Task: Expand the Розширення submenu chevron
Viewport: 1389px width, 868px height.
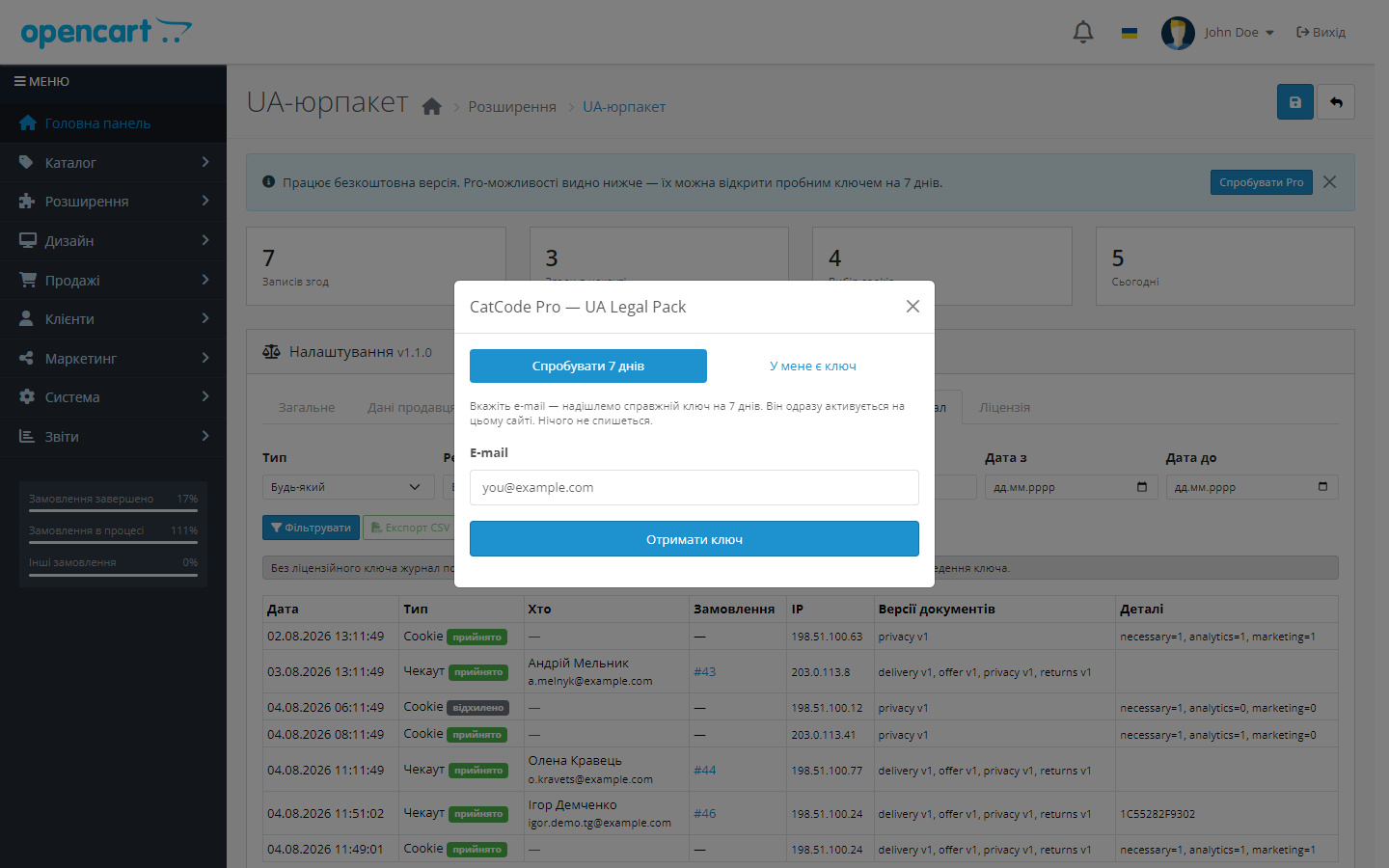Action: 205,201
